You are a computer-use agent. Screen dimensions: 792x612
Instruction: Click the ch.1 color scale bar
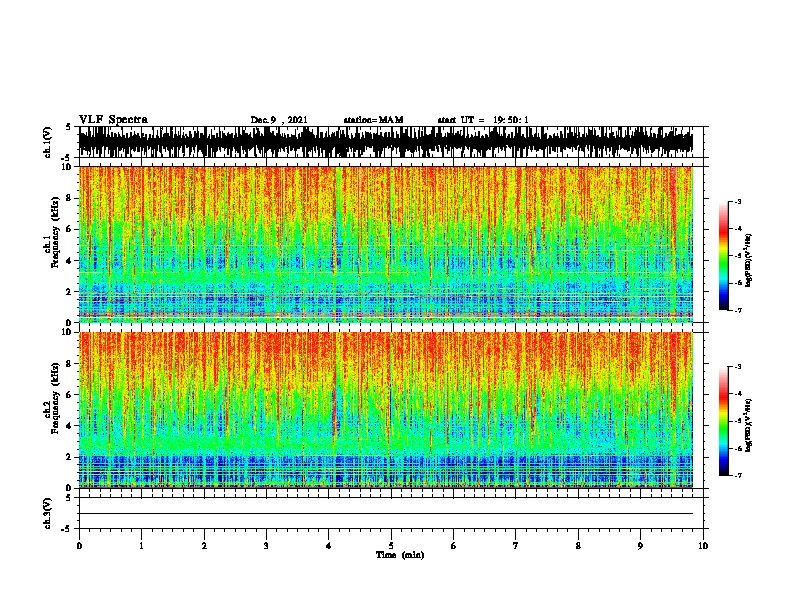[x=724, y=256]
